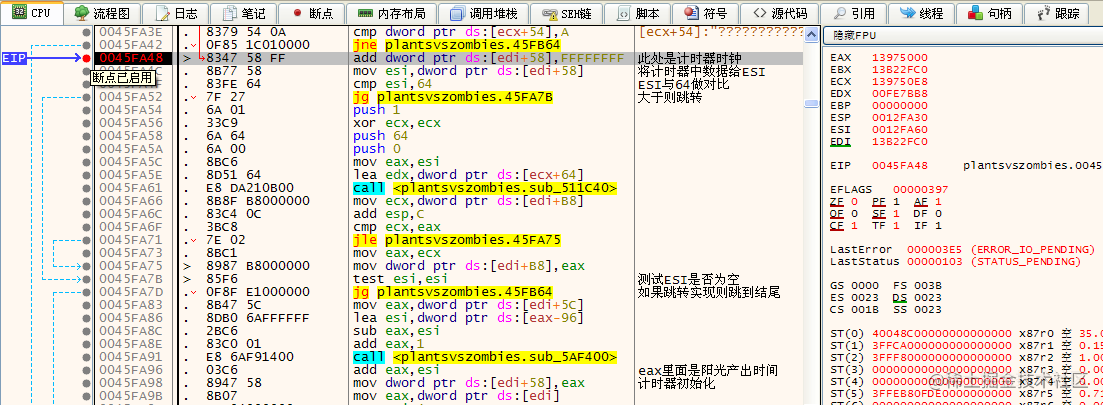Image resolution: width=1103 pixels, height=405 pixels.
Task: Follow call plantsvszombies.sub_511C40
Action: [x=485, y=188]
